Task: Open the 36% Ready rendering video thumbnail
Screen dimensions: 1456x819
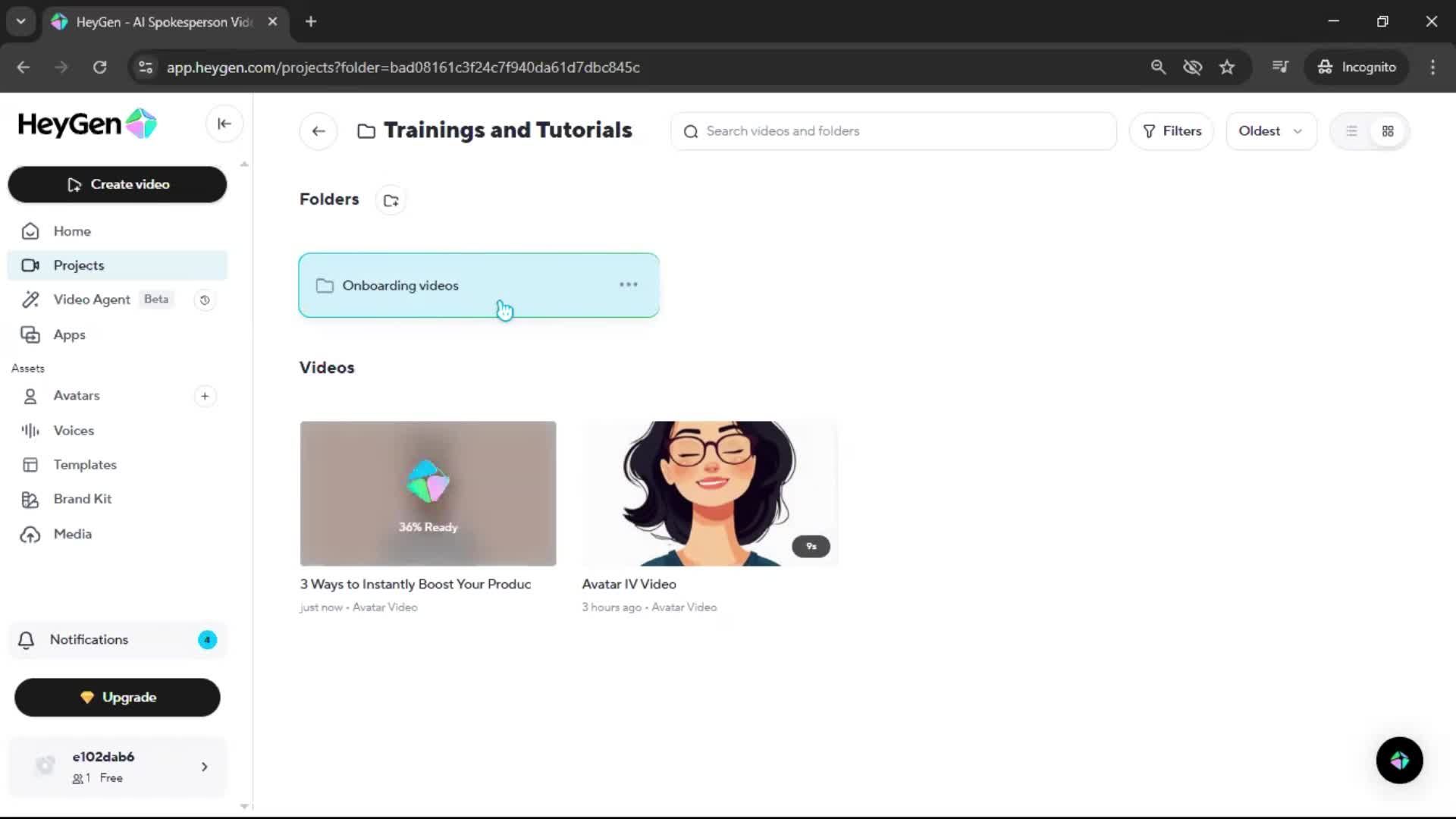Action: [428, 493]
